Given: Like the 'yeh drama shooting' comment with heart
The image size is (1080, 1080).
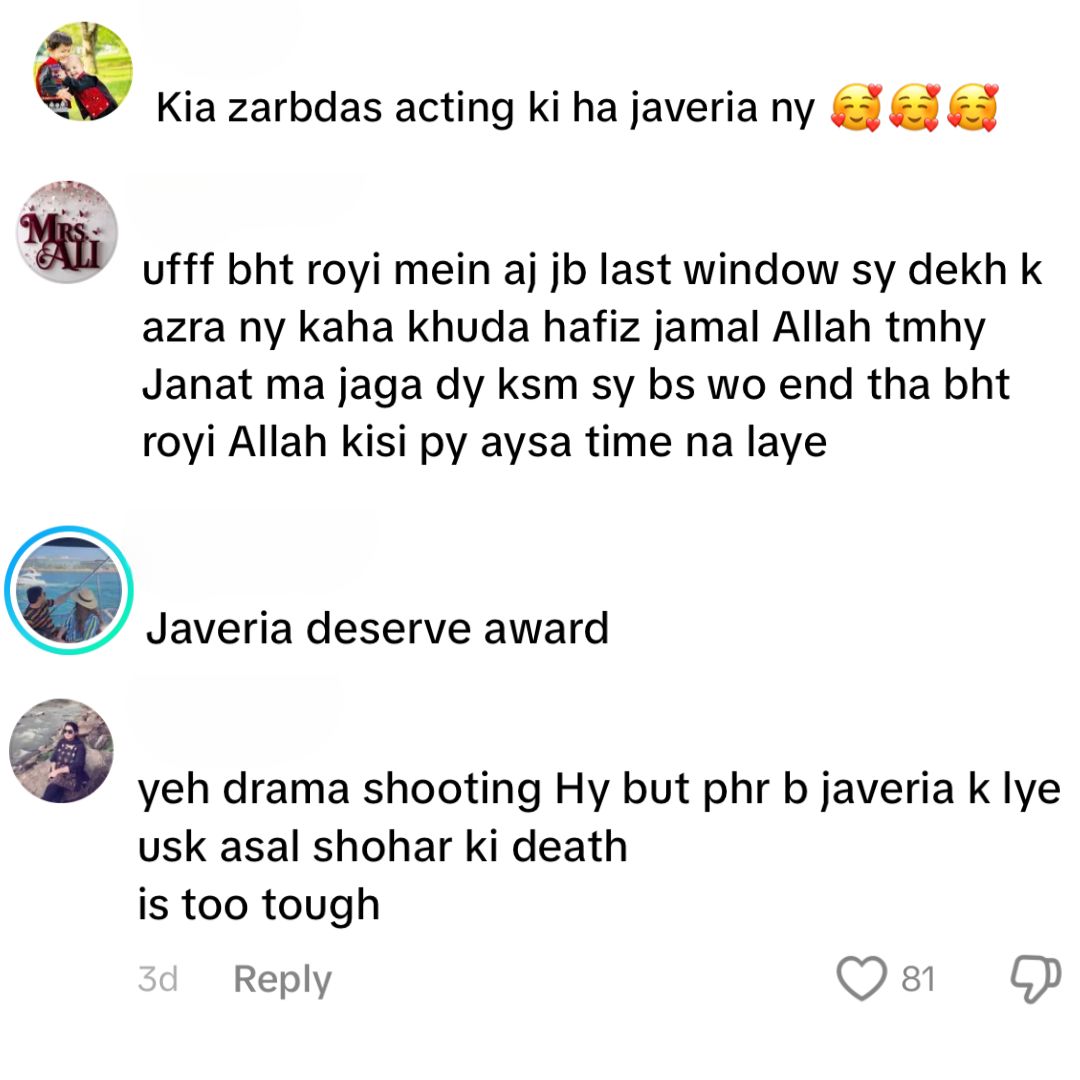Looking at the screenshot, I should pyautogui.click(x=861, y=979).
